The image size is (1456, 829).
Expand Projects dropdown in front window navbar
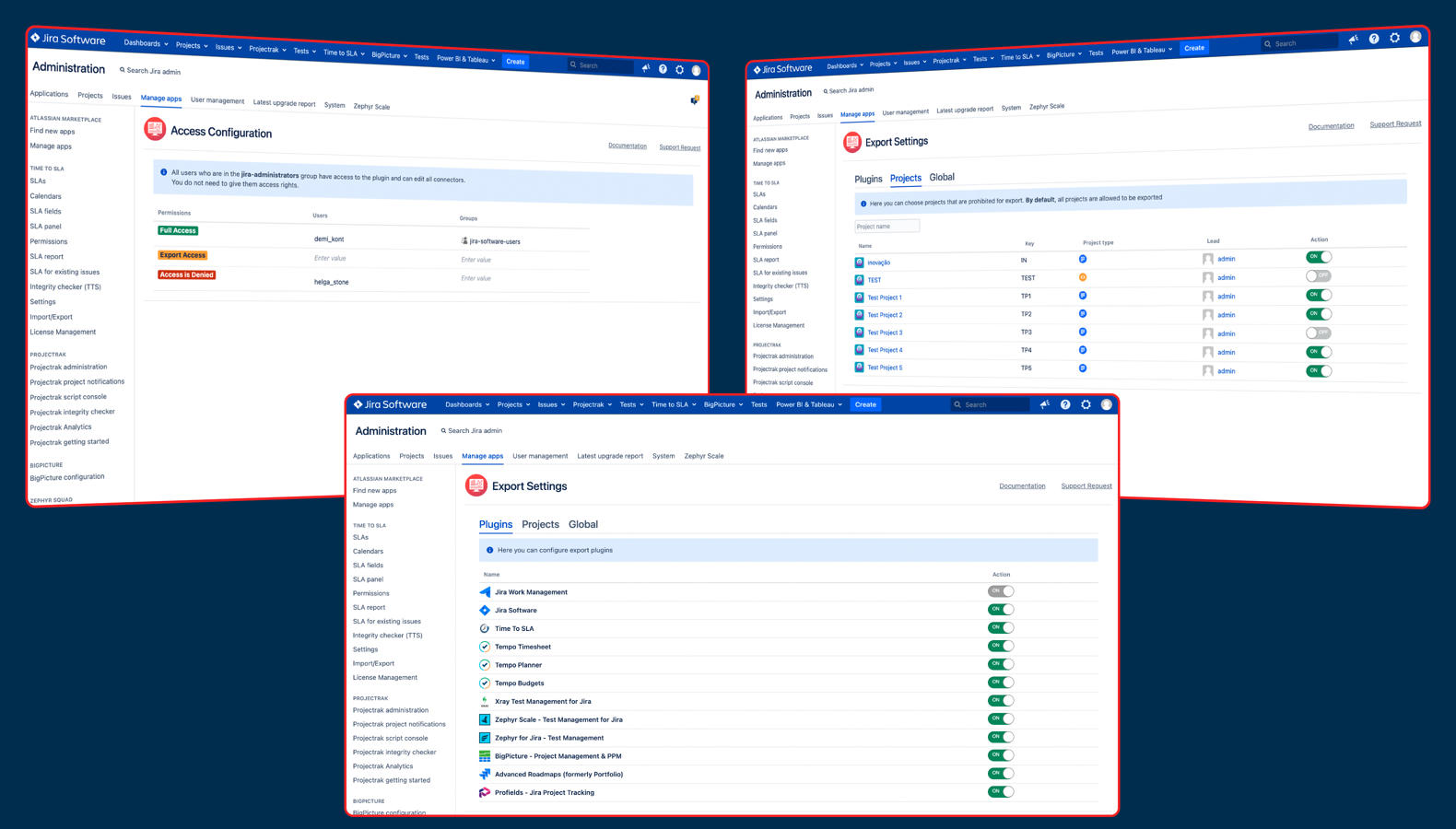click(x=513, y=404)
